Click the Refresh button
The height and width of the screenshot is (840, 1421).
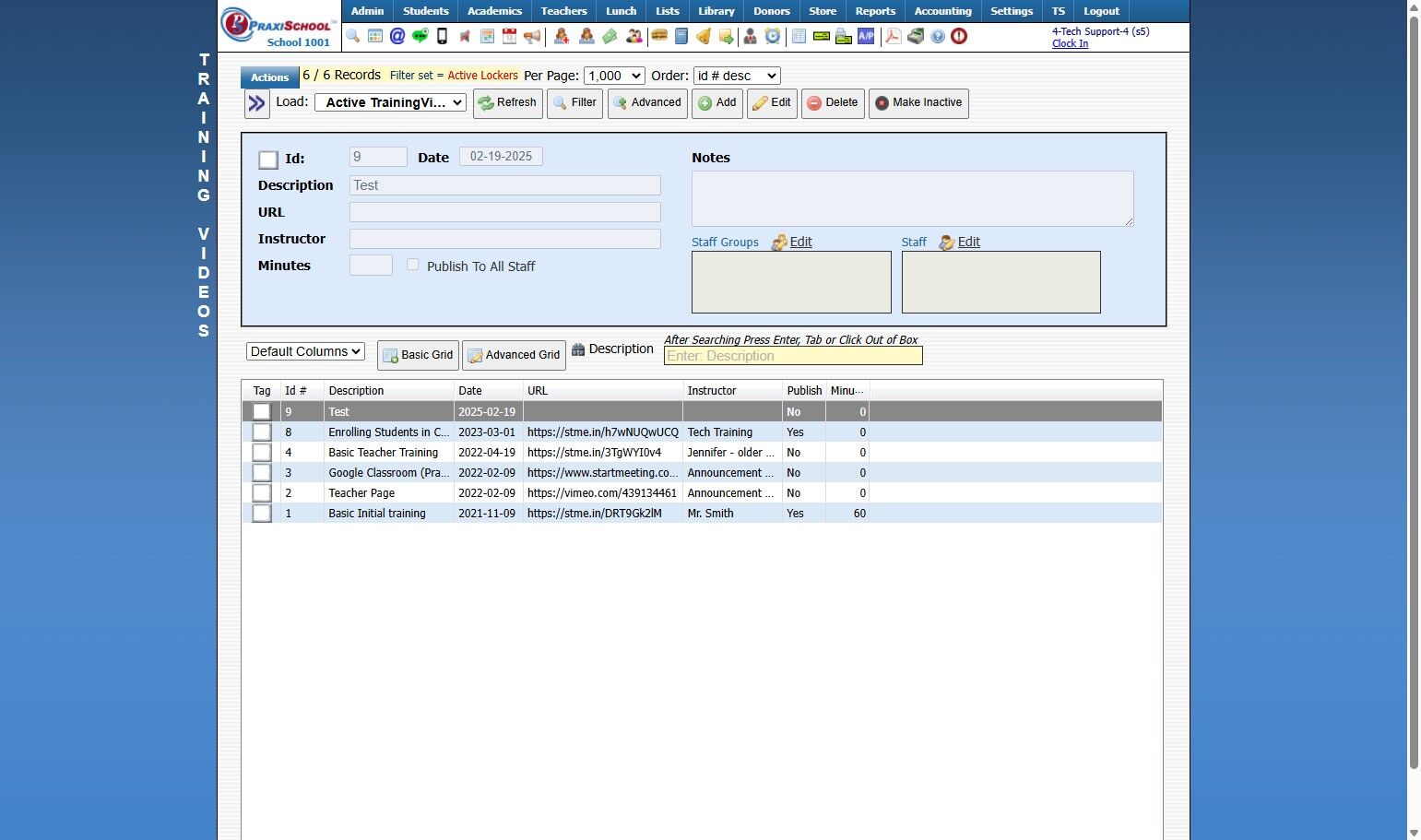pos(507,103)
